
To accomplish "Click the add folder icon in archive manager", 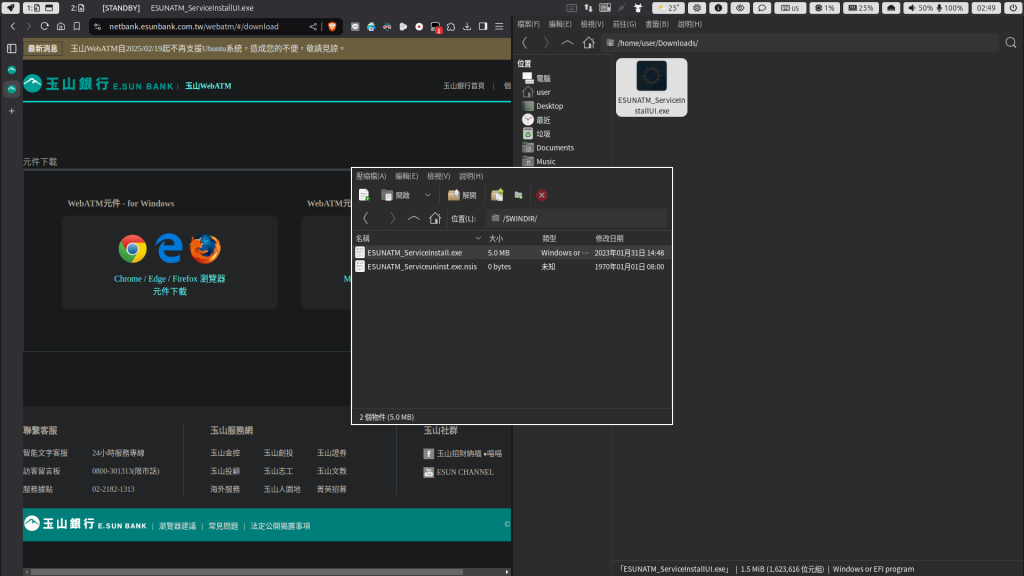I will point(519,195).
